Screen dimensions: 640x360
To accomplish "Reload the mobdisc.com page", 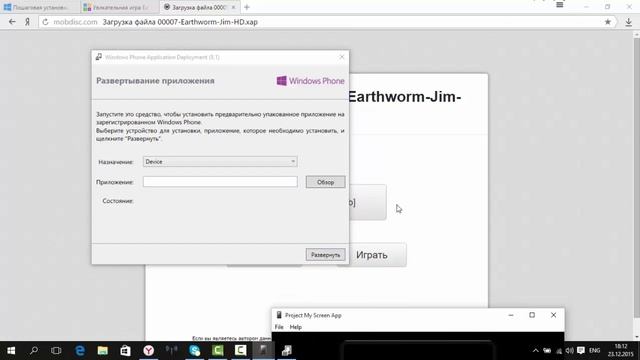I will (x=45, y=22).
